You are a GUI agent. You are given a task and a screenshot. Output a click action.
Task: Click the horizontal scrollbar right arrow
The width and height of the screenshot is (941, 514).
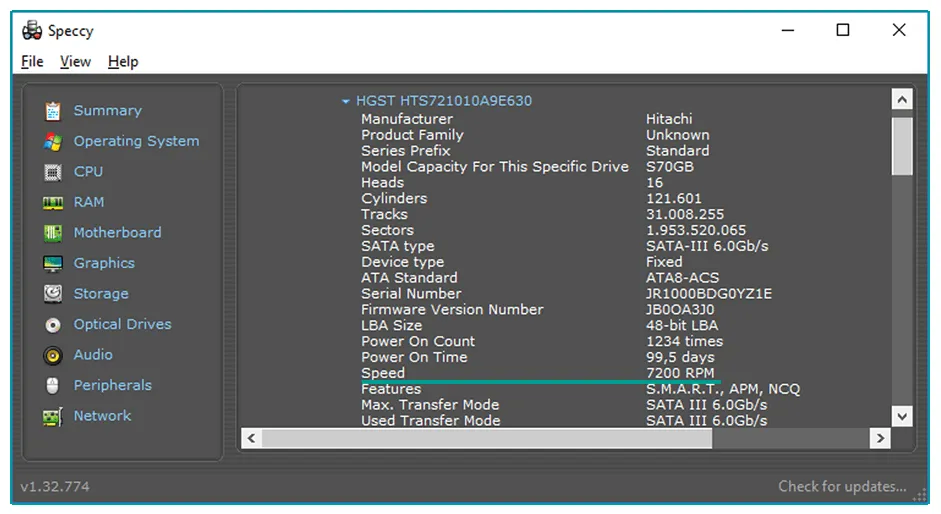pos(880,438)
